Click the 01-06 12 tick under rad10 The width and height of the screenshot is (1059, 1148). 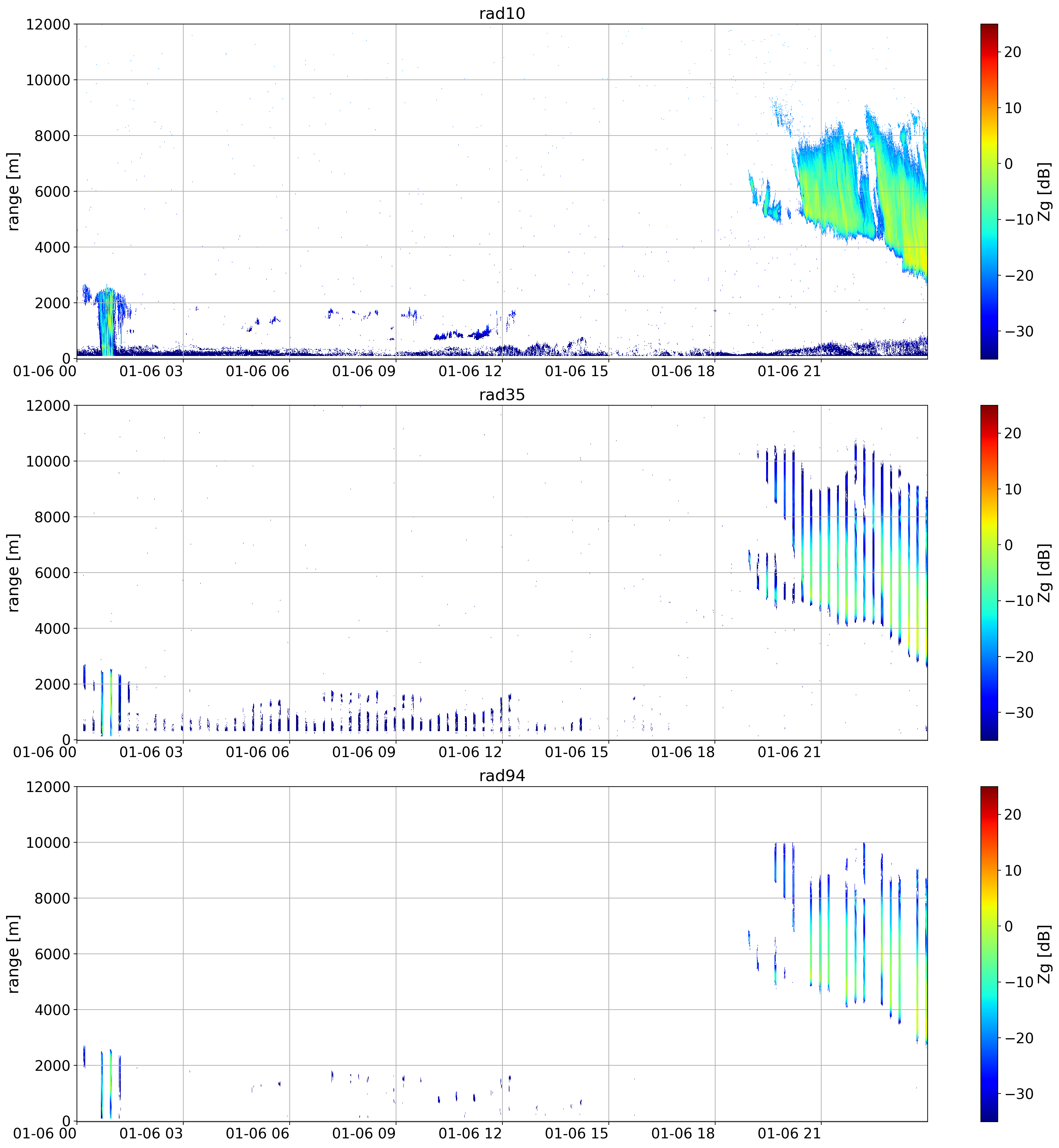[470, 371]
